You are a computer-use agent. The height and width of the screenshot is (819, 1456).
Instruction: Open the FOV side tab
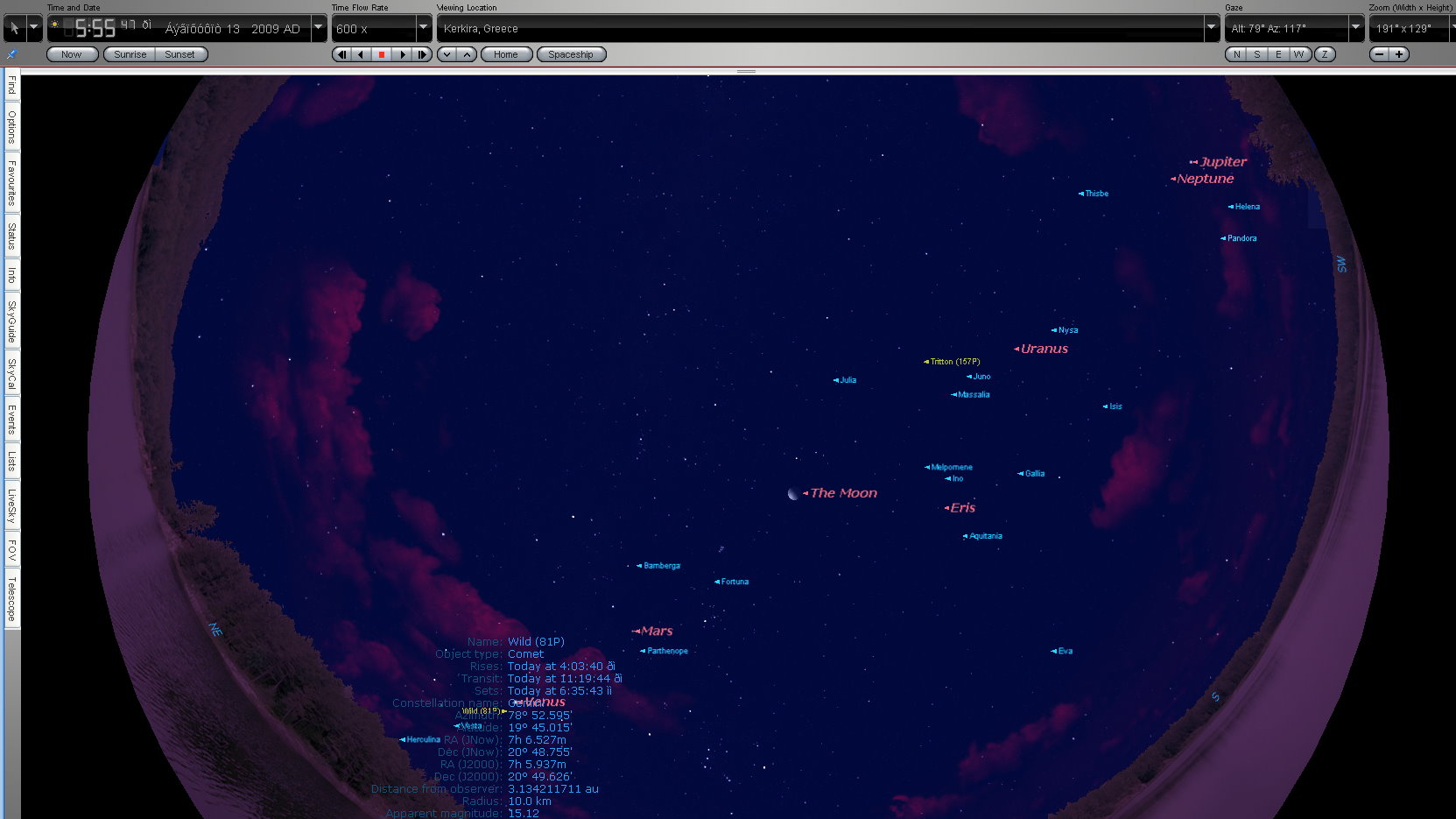[11, 550]
